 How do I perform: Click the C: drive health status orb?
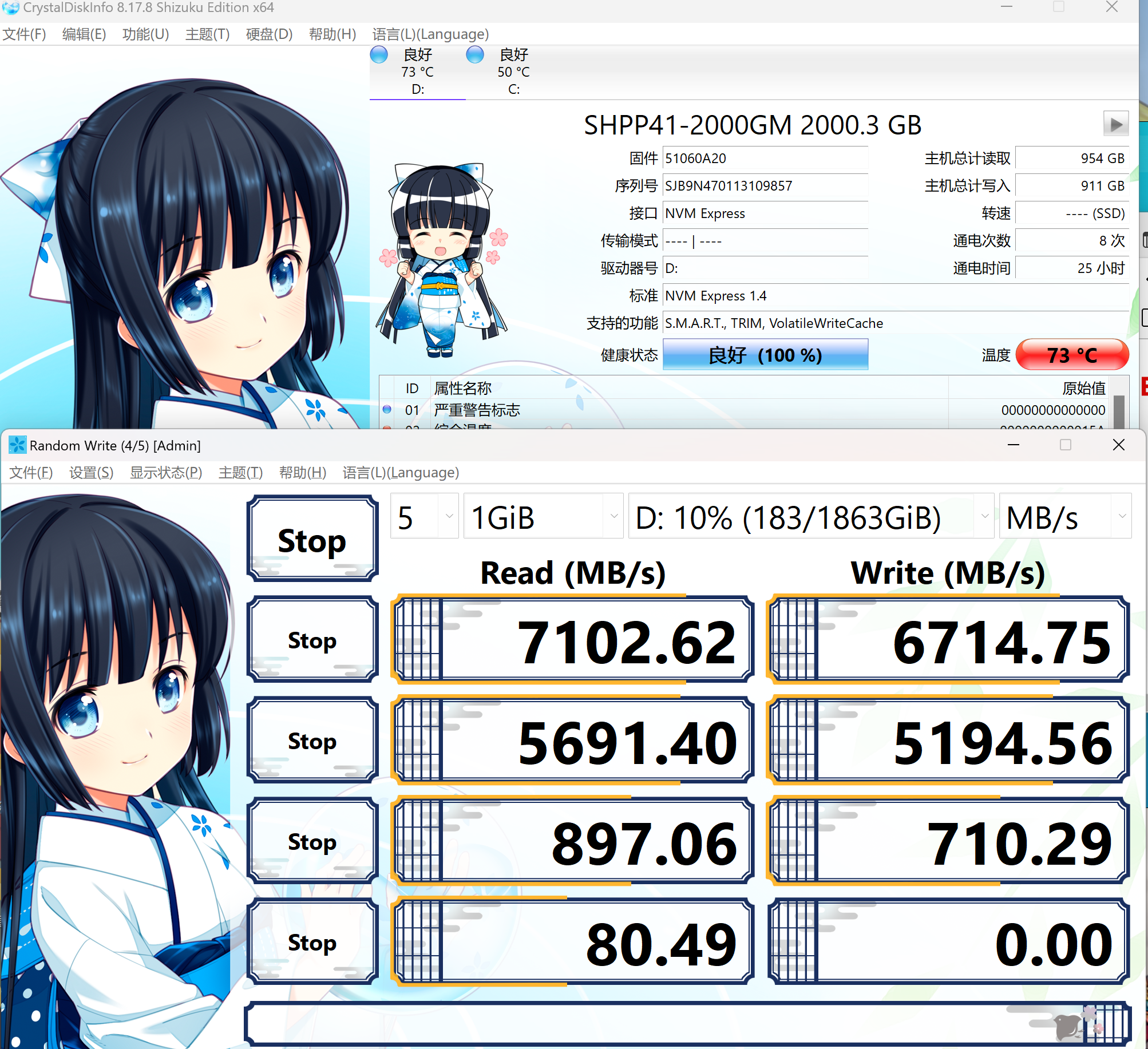474,55
